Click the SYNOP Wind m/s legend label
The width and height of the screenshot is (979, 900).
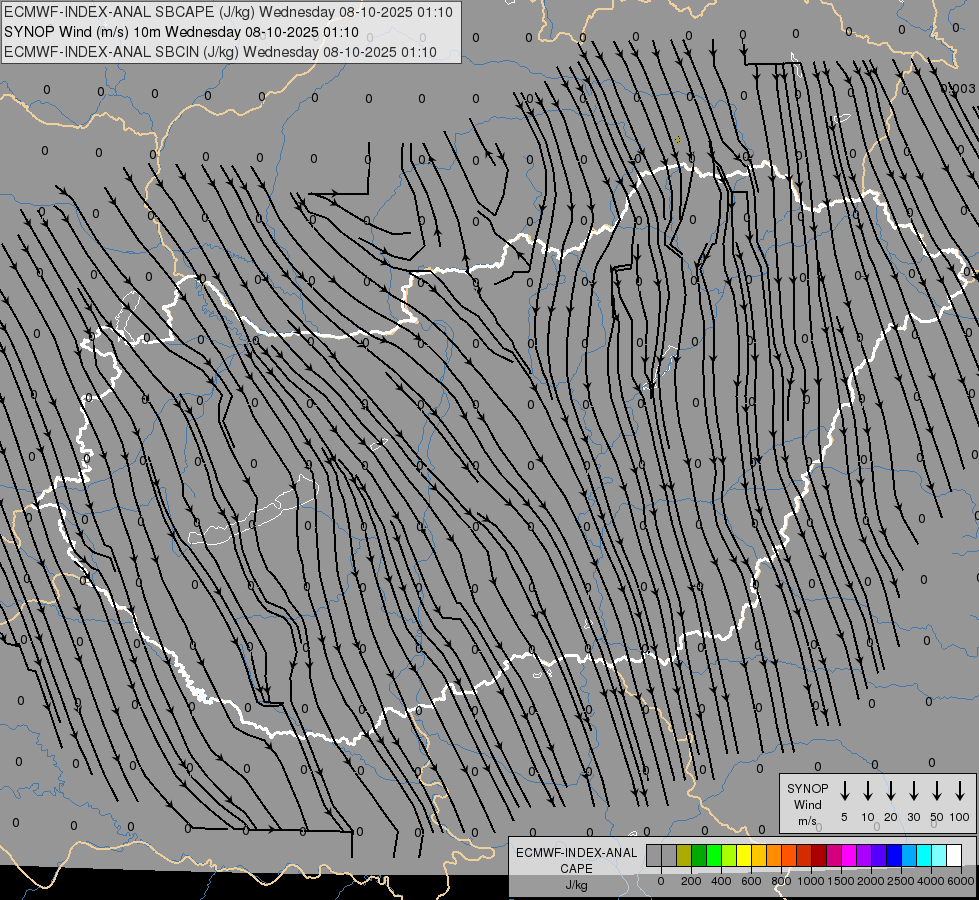(807, 804)
